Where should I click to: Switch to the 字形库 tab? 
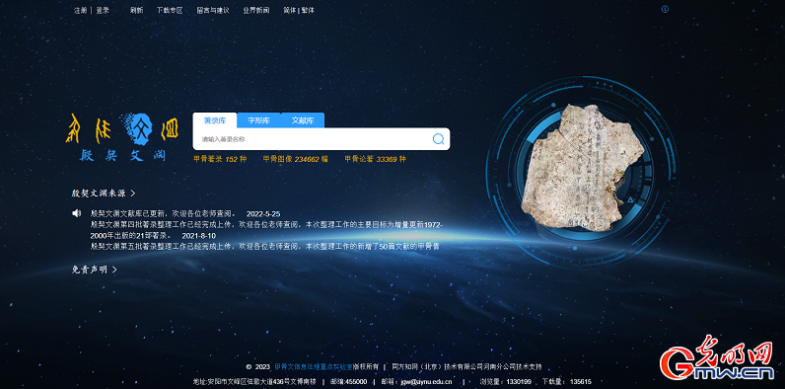[x=259, y=121]
